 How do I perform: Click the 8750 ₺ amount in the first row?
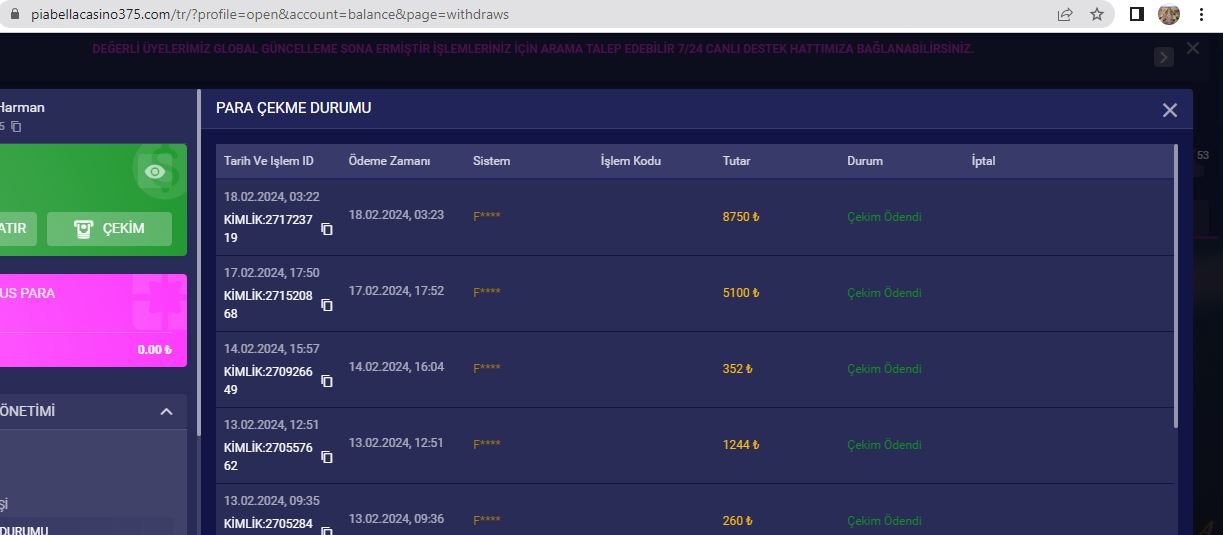pos(741,217)
